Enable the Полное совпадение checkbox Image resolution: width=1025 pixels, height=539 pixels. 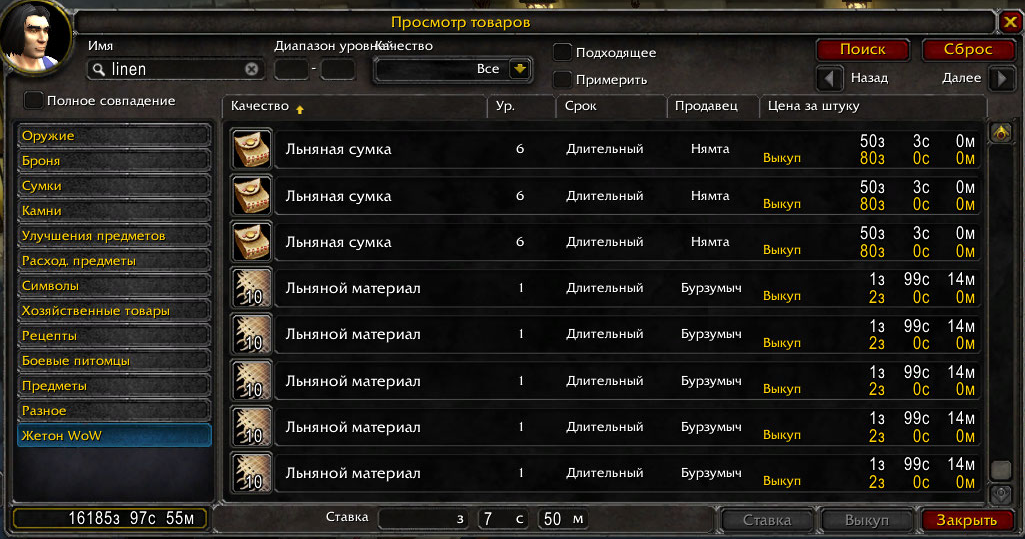pos(33,101)
